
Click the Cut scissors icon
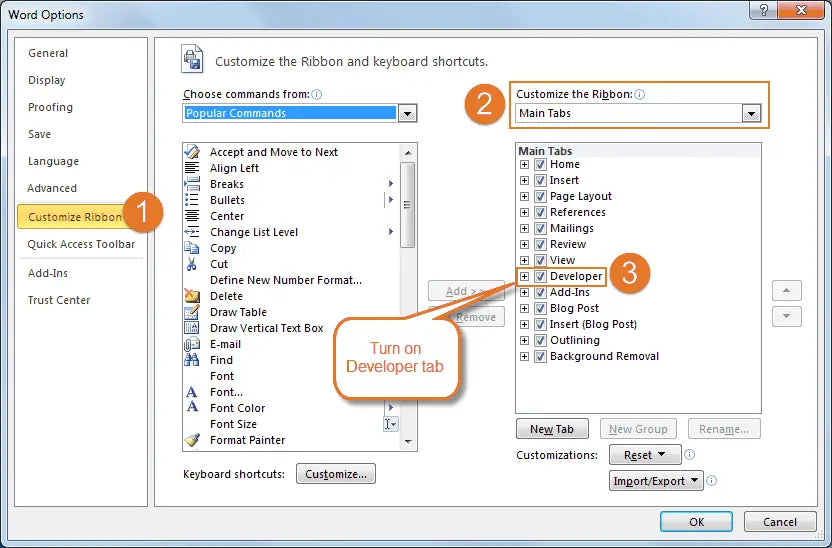click(x=192, y=264)
